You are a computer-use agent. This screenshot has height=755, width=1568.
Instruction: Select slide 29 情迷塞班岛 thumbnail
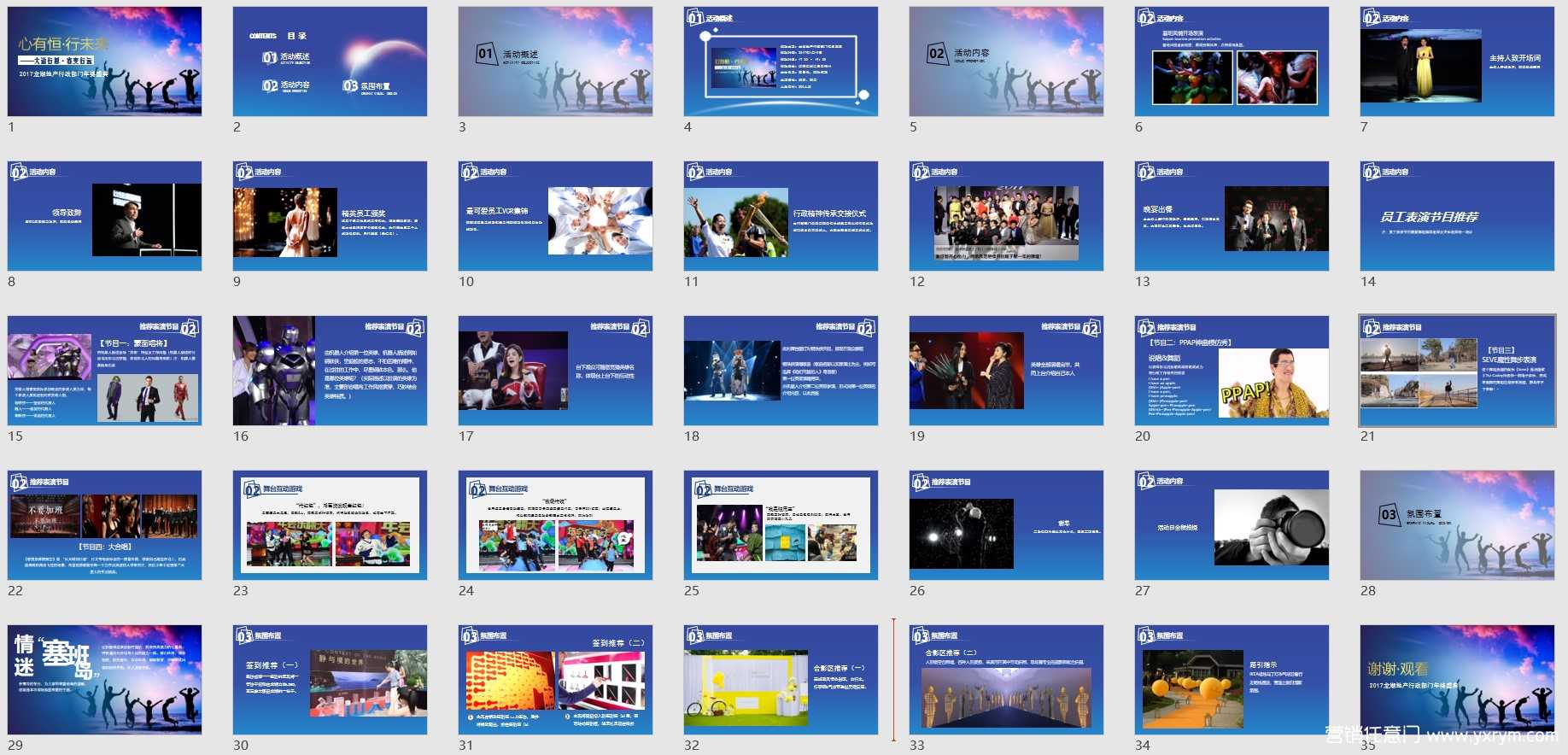tap(105, 680)
